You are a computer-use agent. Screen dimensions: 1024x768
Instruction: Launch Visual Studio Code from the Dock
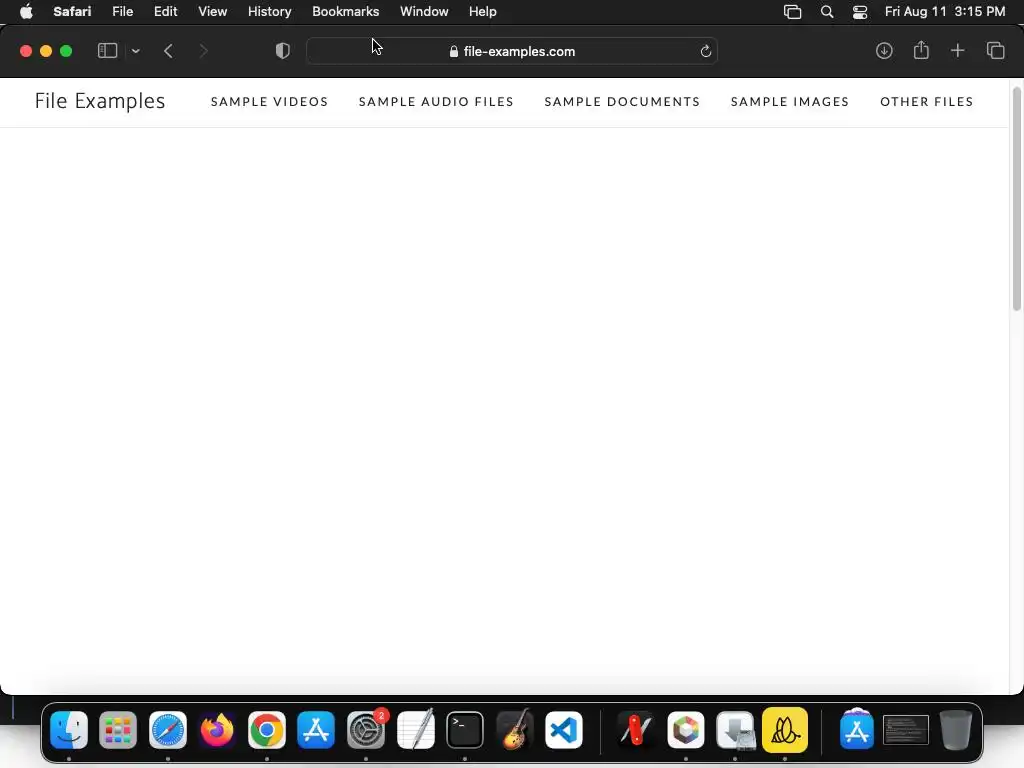click(x=564, y=729)
